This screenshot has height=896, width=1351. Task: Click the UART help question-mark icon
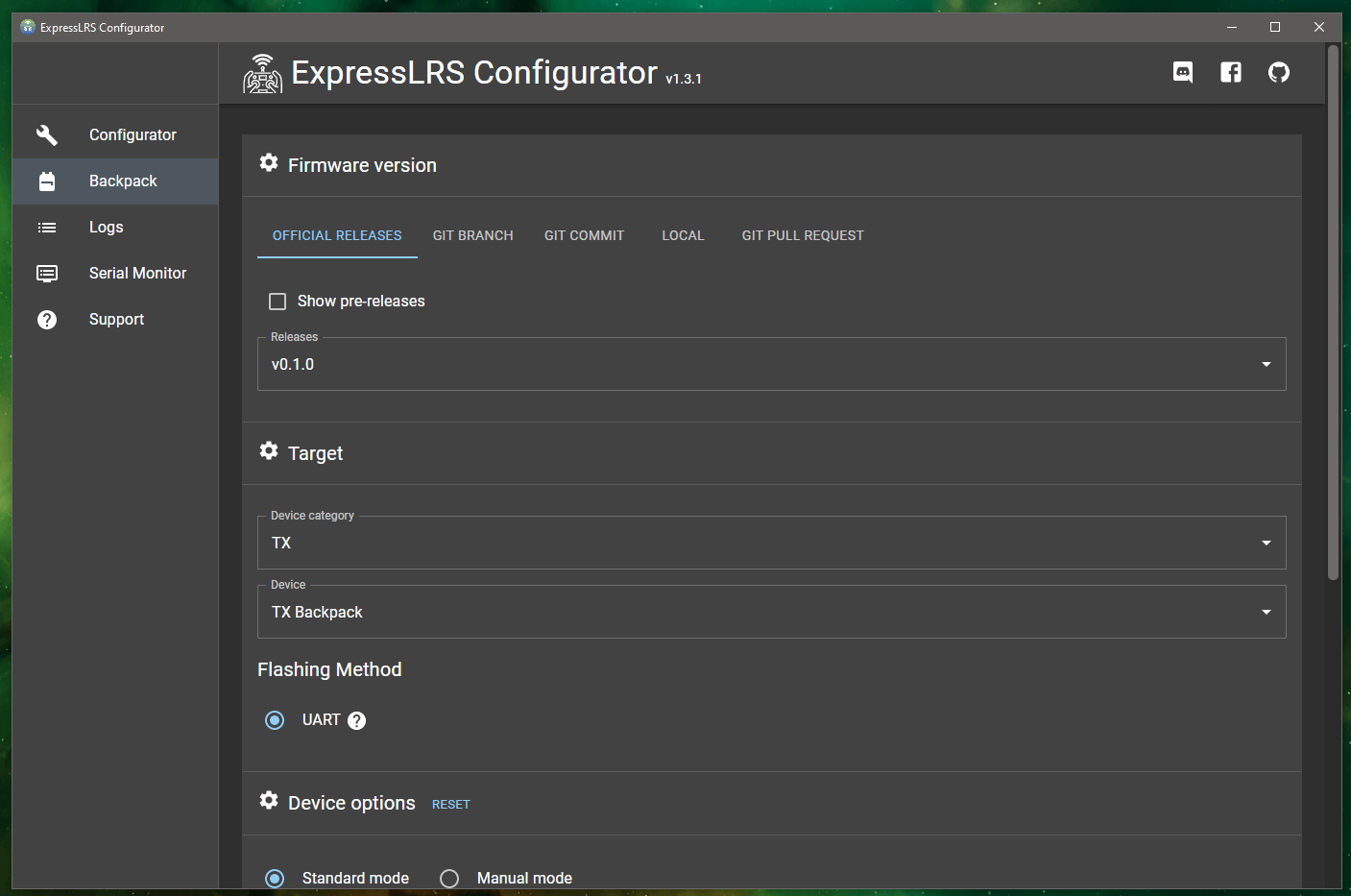tap(357, 721)
